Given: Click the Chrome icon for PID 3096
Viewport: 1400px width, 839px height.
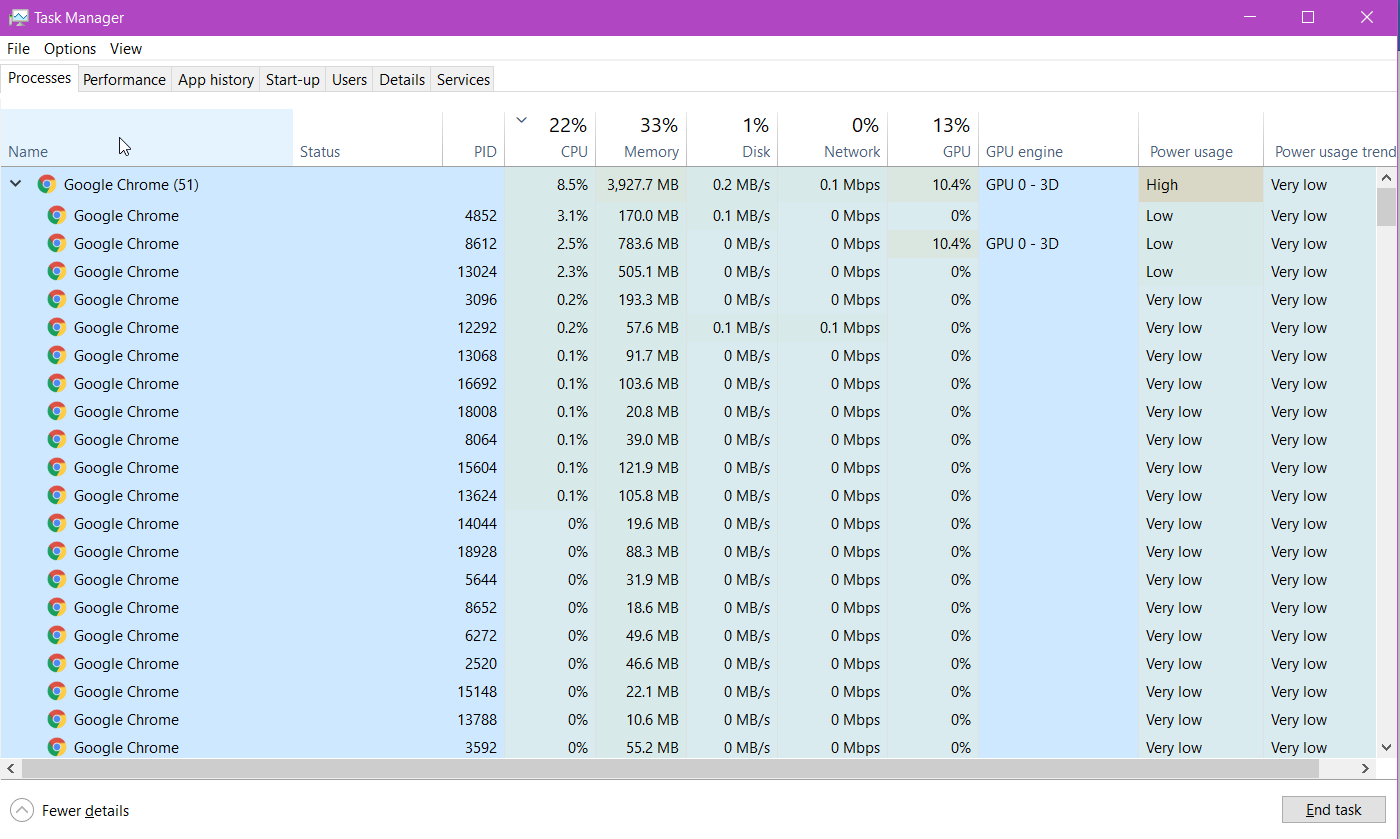Looking at the screenshot, I should [57, 299].
